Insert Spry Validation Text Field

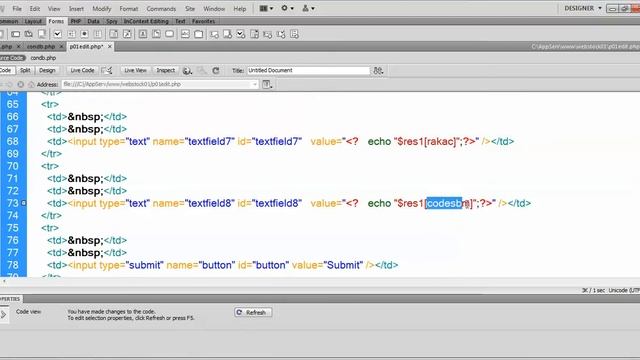click(x=214, y=34)
